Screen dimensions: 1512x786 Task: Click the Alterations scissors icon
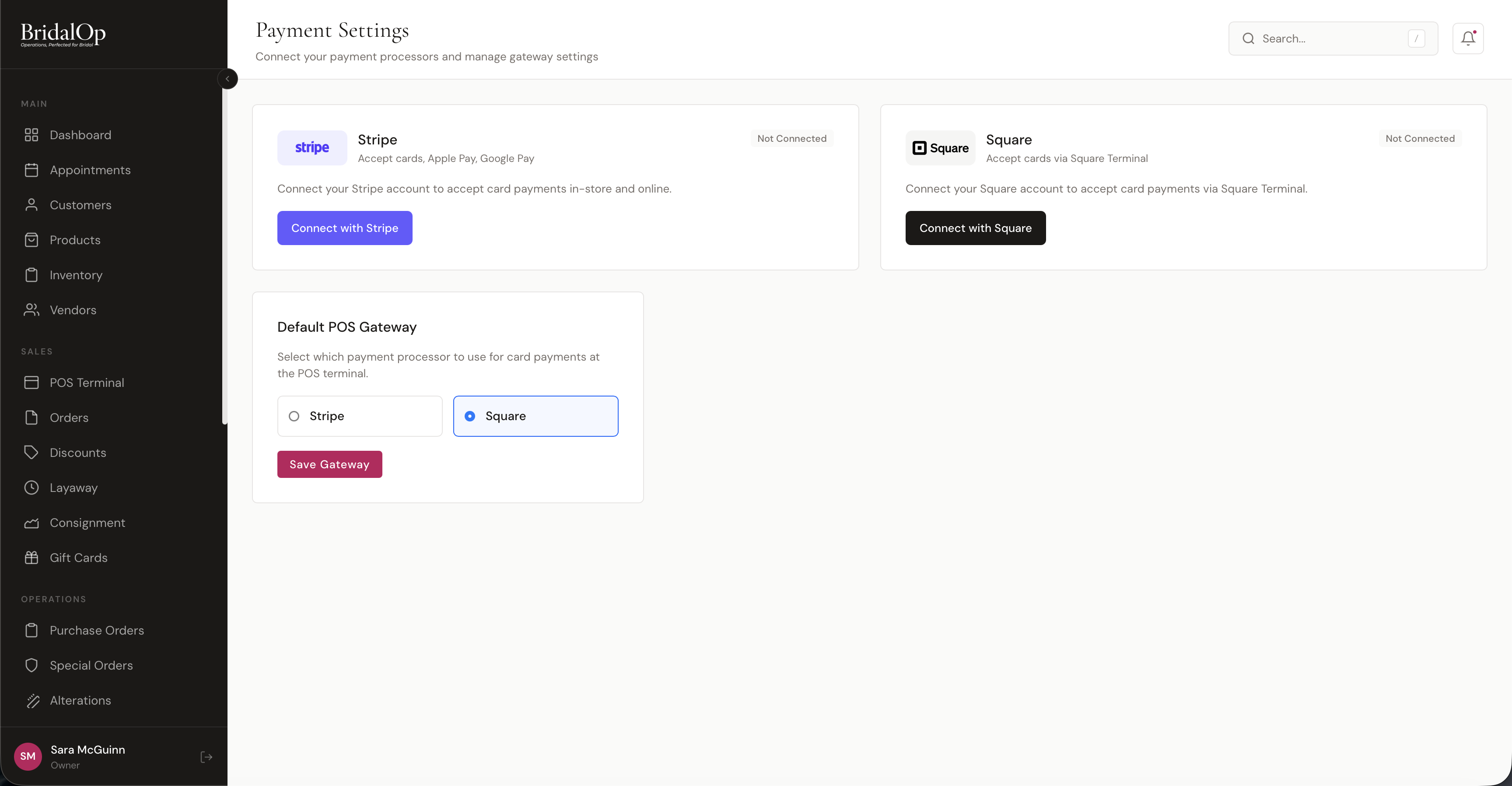pos(32,700)
